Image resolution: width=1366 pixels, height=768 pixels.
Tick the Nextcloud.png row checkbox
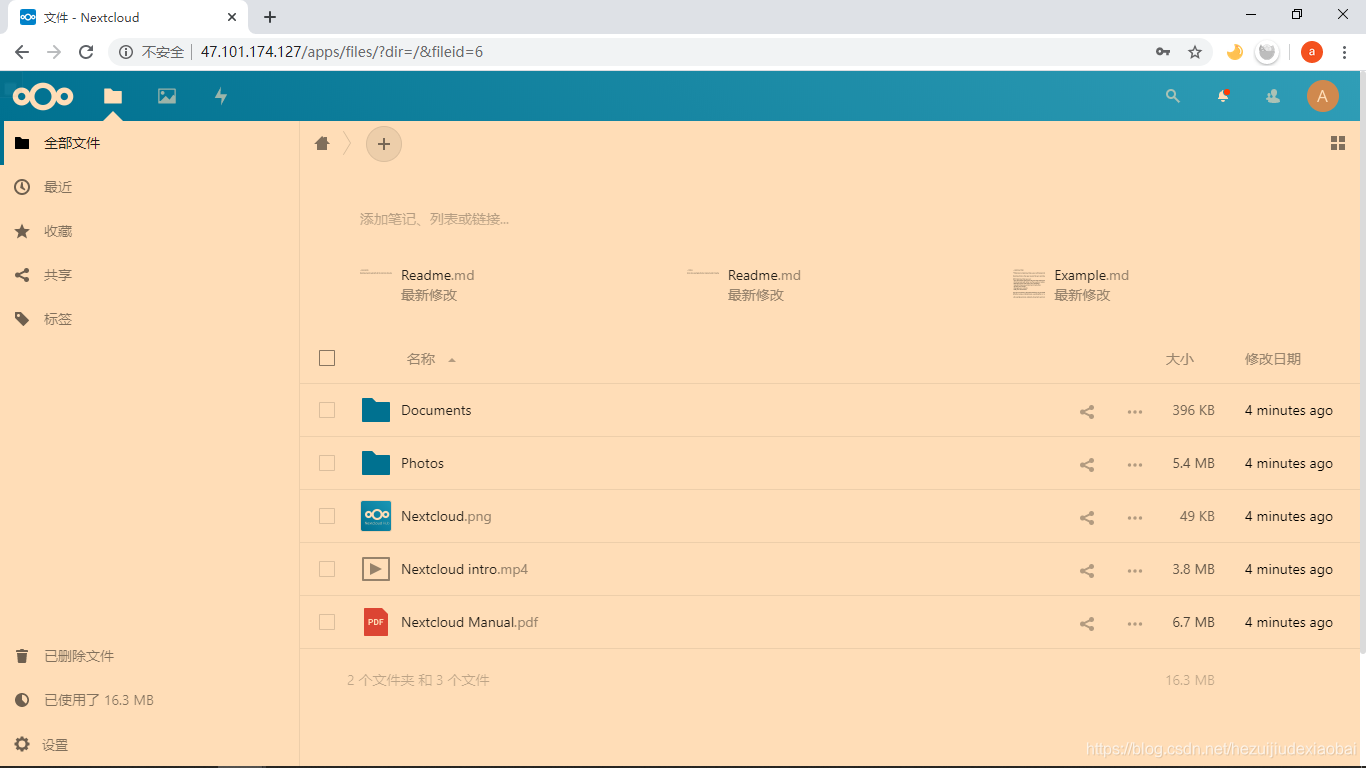tap(327, 516)
